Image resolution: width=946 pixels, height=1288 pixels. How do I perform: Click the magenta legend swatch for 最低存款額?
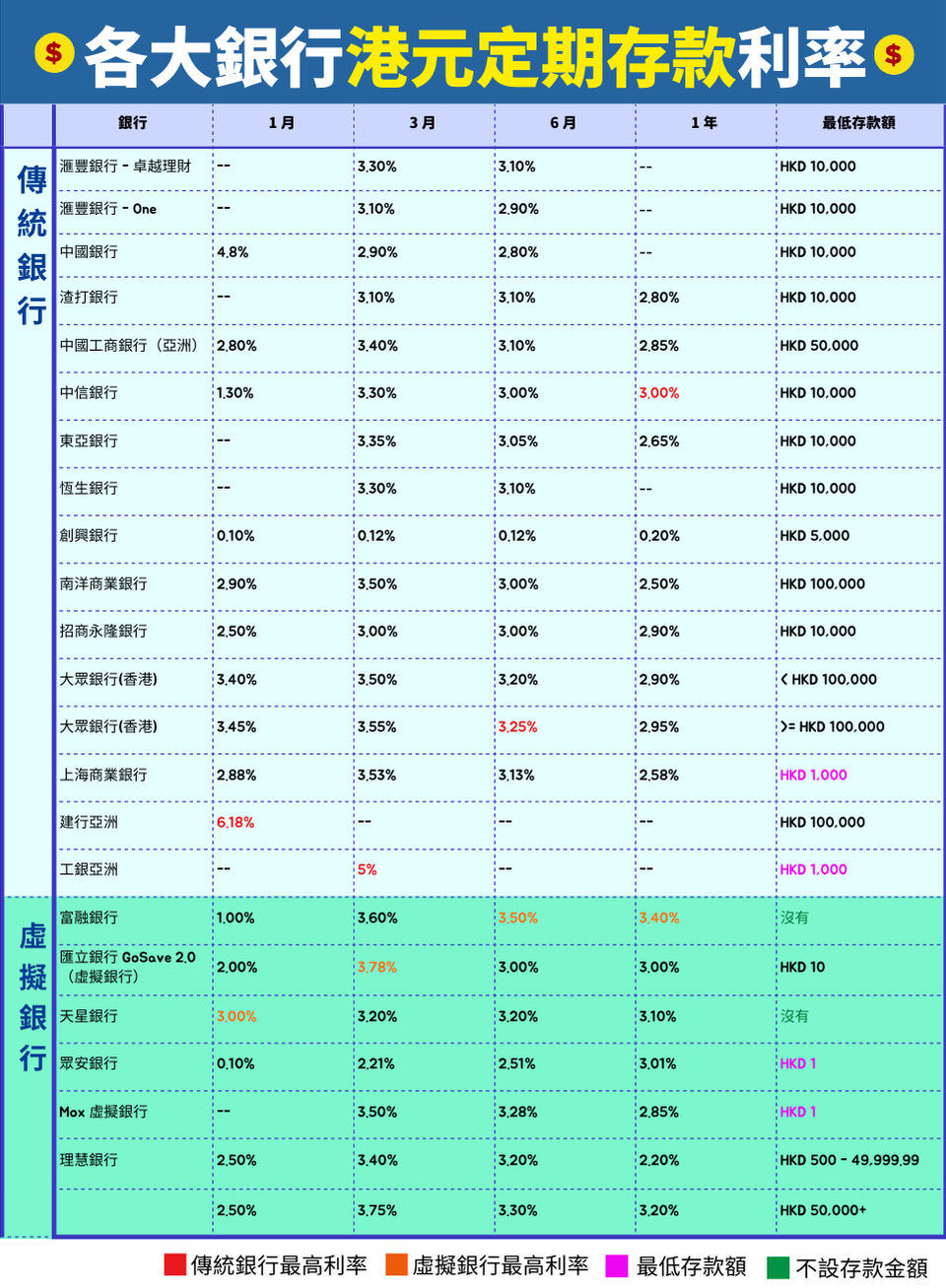(x=617, y=1265)
